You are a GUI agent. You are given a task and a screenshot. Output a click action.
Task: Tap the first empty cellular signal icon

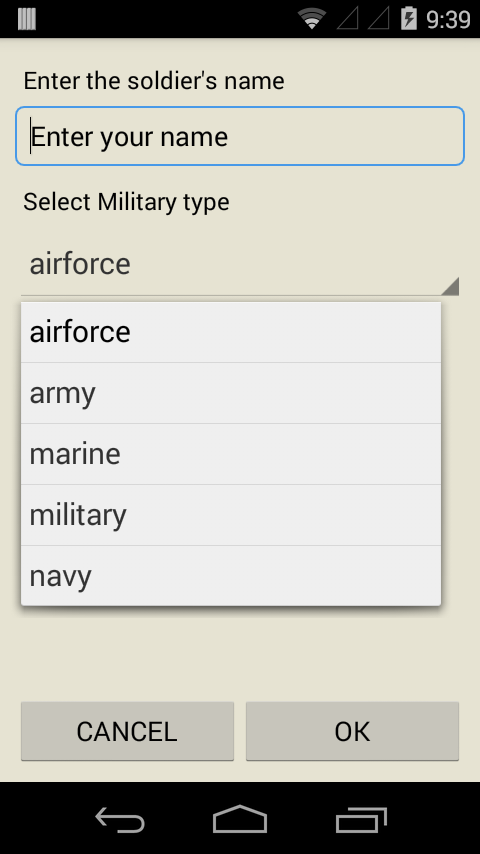pyautogui.click(x=348, y=19)
